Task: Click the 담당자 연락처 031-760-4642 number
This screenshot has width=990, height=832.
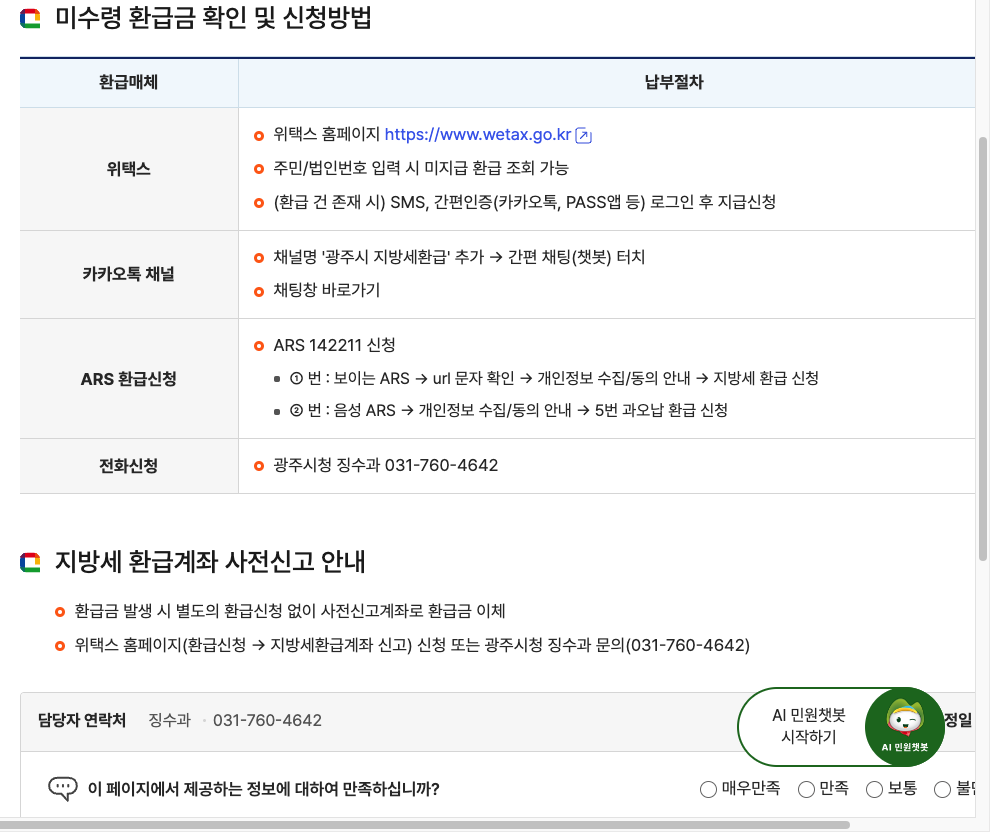Action: click(267, 720)
